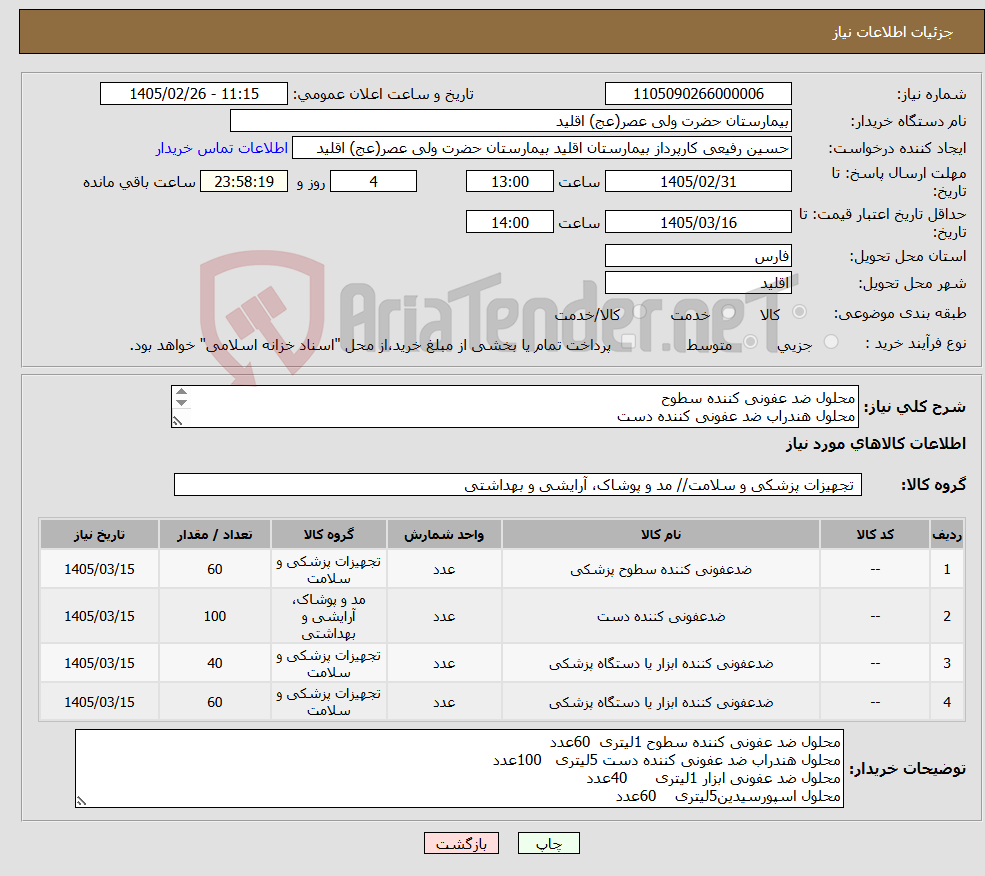This screenshot has width=985, height=876.
Task: Click the delivery province field فارس
Action: click(698, 256)
